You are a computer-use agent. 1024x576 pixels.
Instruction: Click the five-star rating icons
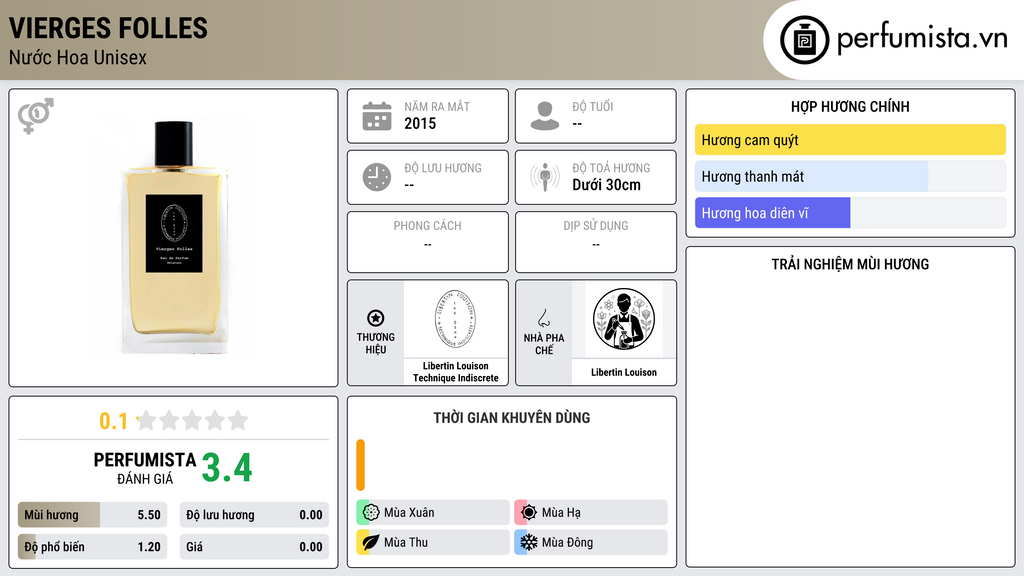(192, 420)
